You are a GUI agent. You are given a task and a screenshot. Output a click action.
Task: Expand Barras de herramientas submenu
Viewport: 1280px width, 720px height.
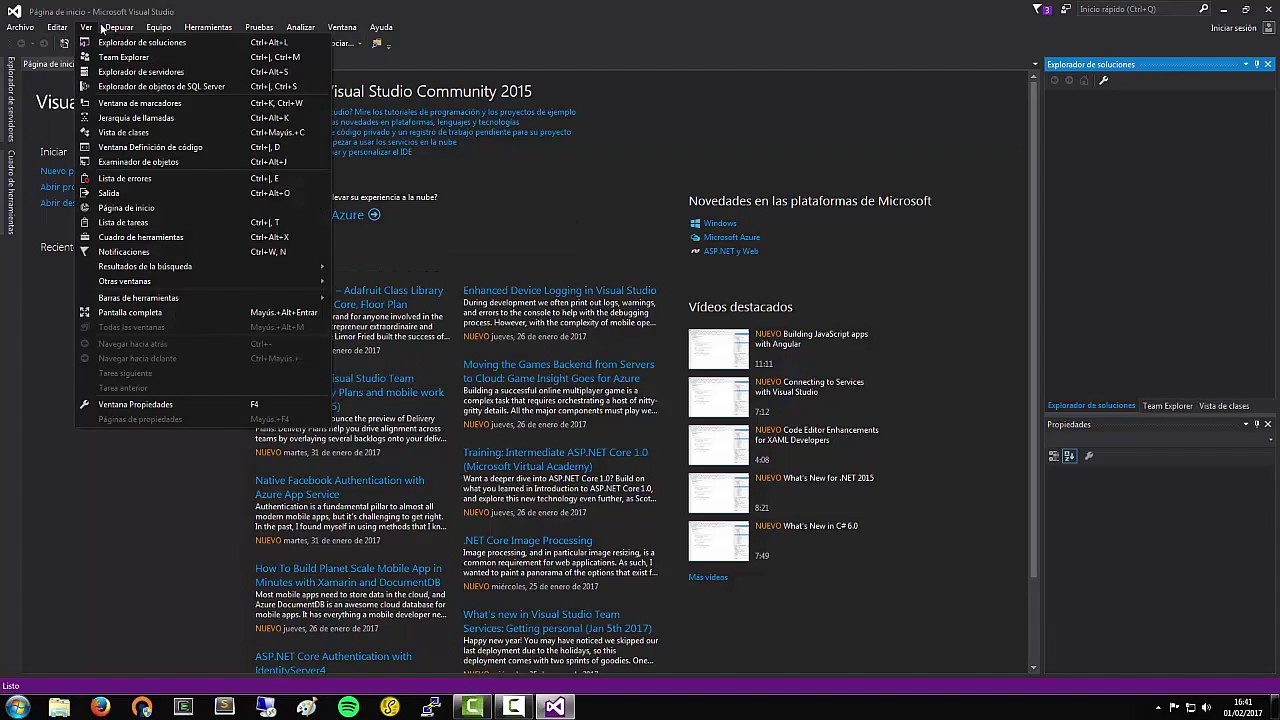coord(202,298)
